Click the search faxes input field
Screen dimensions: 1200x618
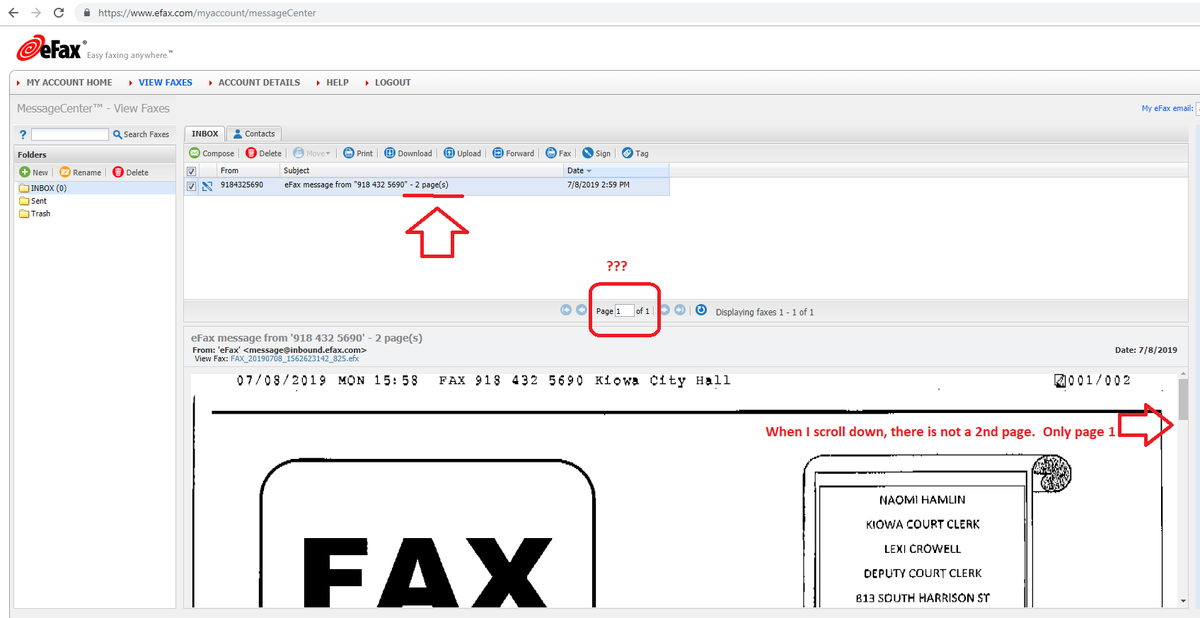point(70,134)
